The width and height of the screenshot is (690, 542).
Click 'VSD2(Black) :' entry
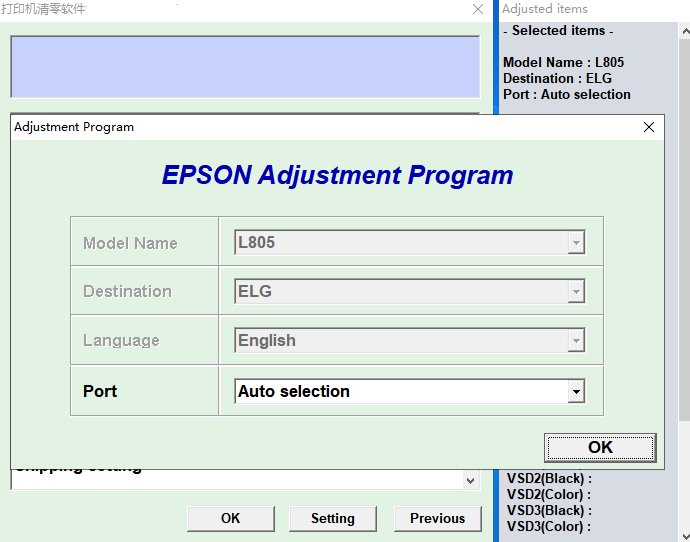pyautogui.click(x=549, y=479)
